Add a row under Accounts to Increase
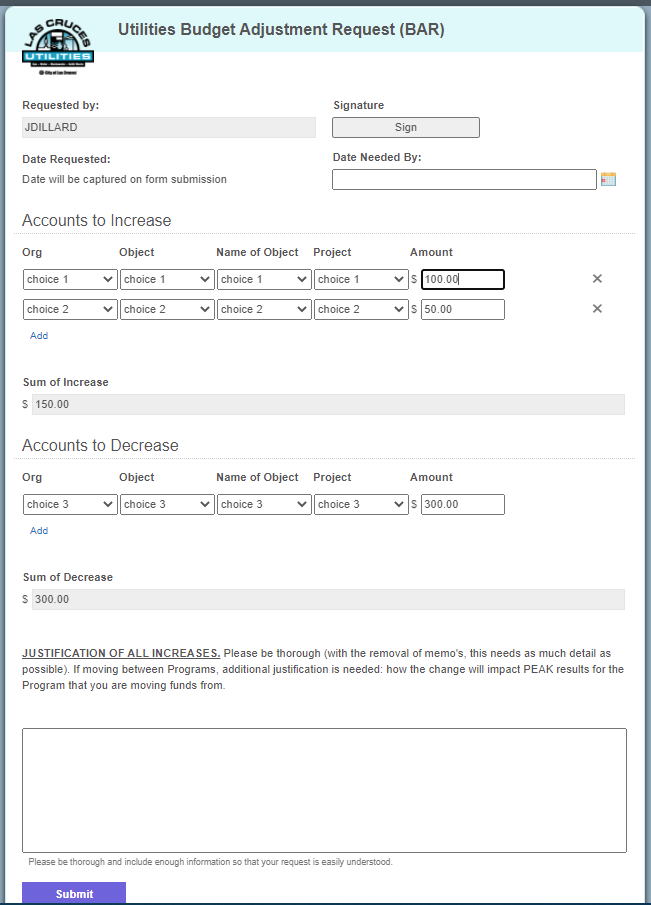 (x=39, y=335)
